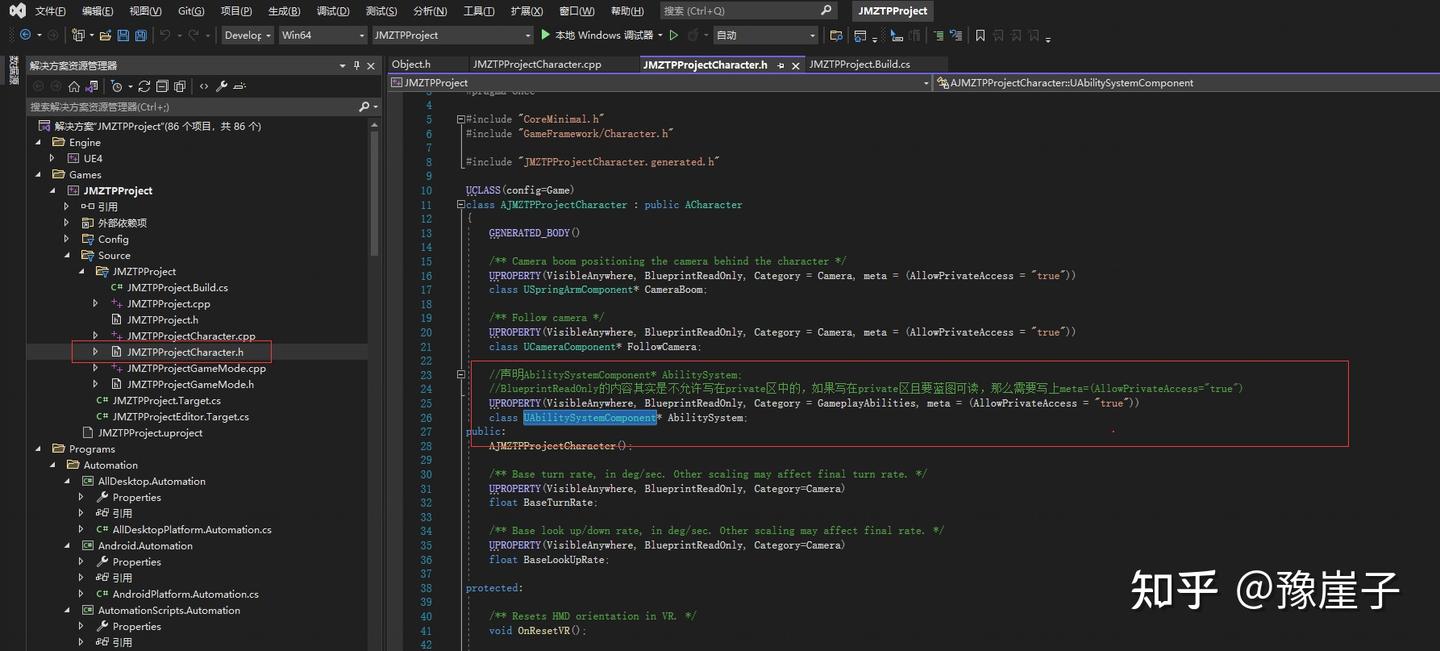Open the JMZTPProject scope dropdown above editor
This screenshot has height=651, width=1440.
tap(661, 83)
